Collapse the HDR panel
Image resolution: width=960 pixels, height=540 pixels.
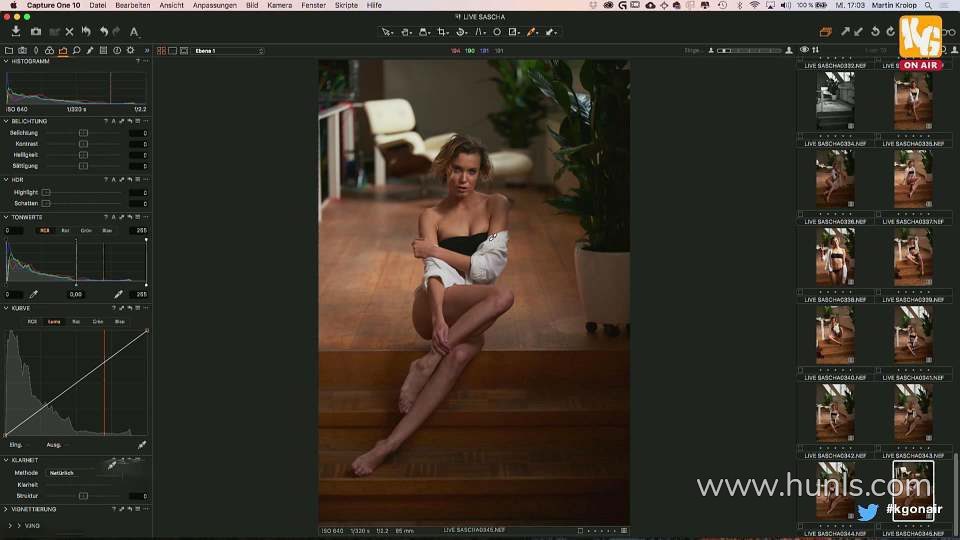[6, 180]
